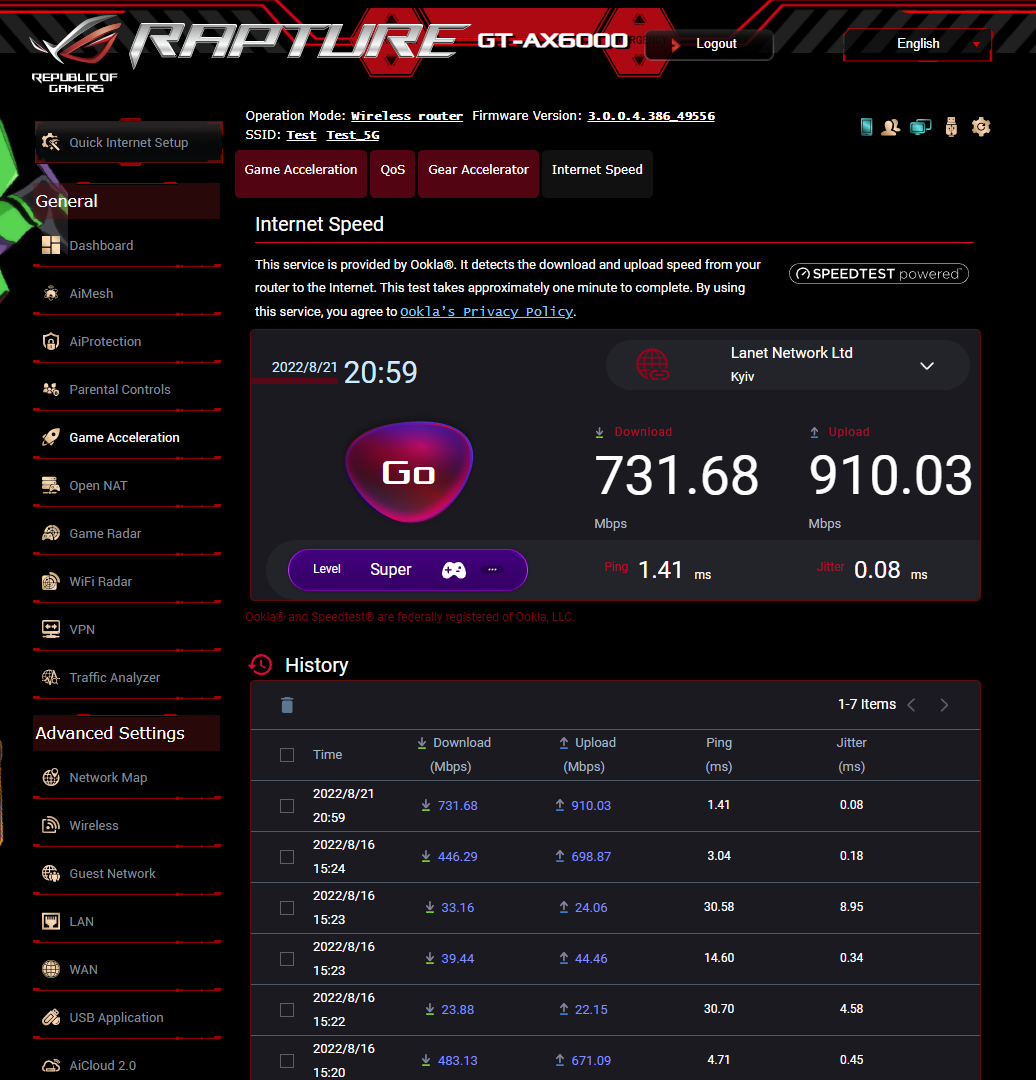Check the 2022/8/16 15:20 history row
This screenshot has width=1036, height=1080.
[x=287, y=1061]
